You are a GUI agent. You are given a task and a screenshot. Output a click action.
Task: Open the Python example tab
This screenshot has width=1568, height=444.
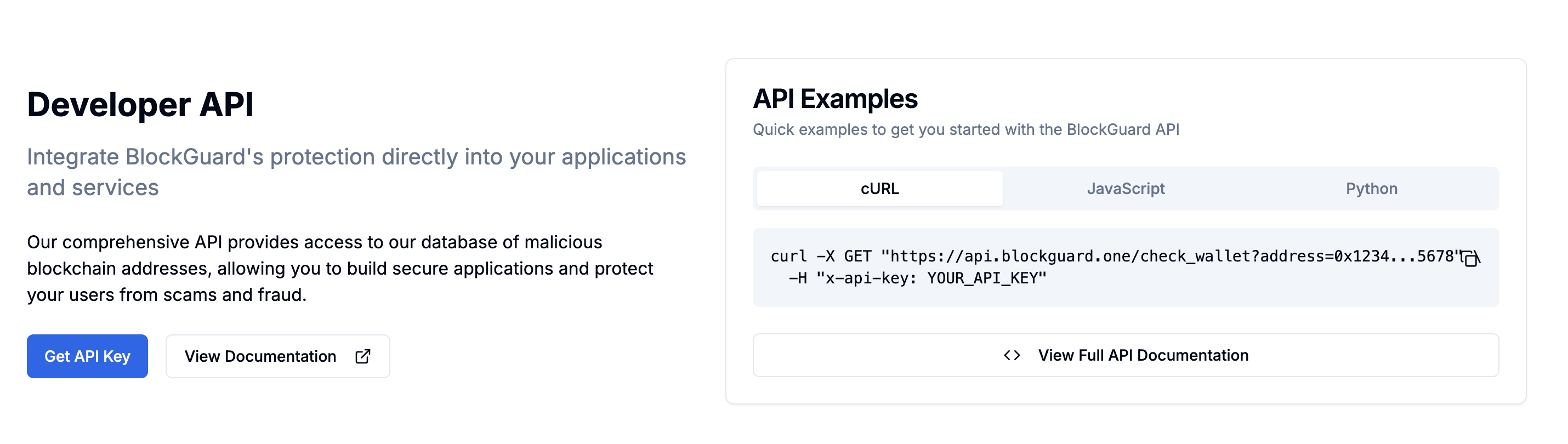pos(1371,189)
